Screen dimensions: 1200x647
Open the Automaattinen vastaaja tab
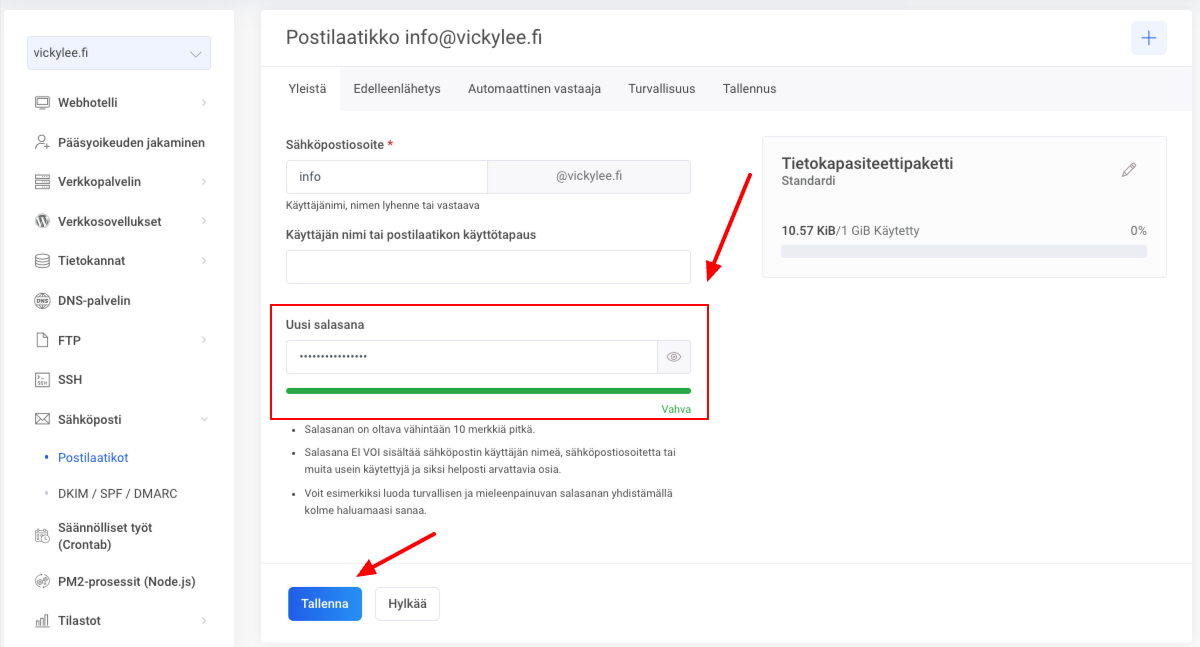pos(534,88)
